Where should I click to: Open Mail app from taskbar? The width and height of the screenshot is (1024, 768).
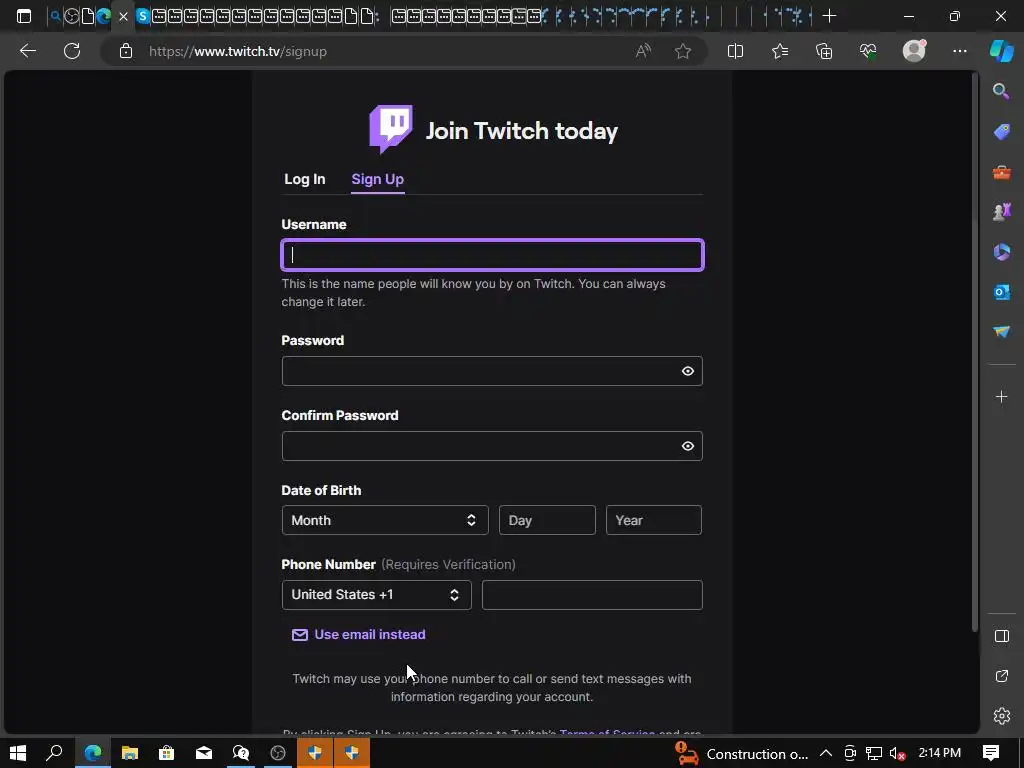click(x=204, y=753)
